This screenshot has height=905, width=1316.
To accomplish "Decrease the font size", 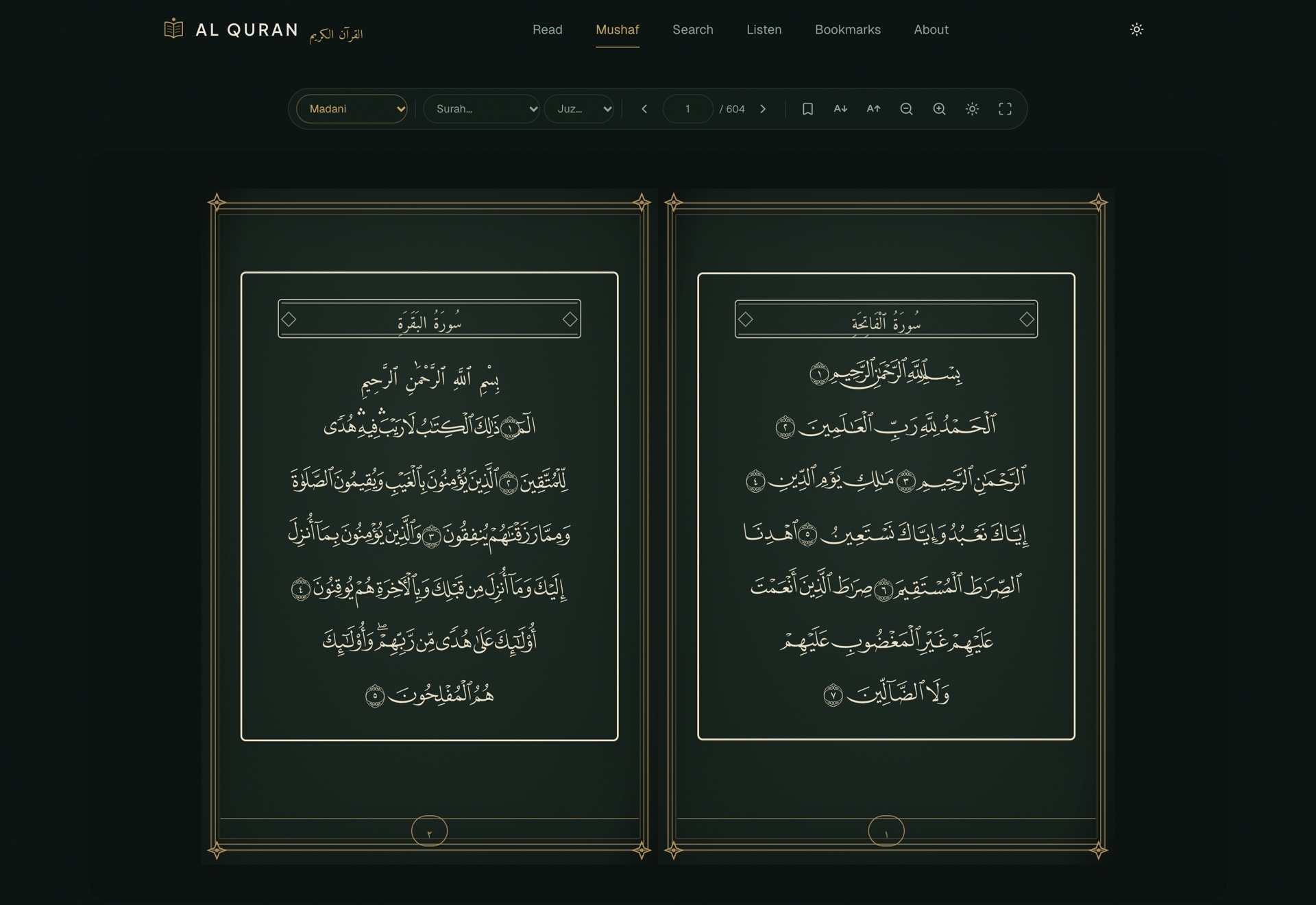I will point(840,109).
